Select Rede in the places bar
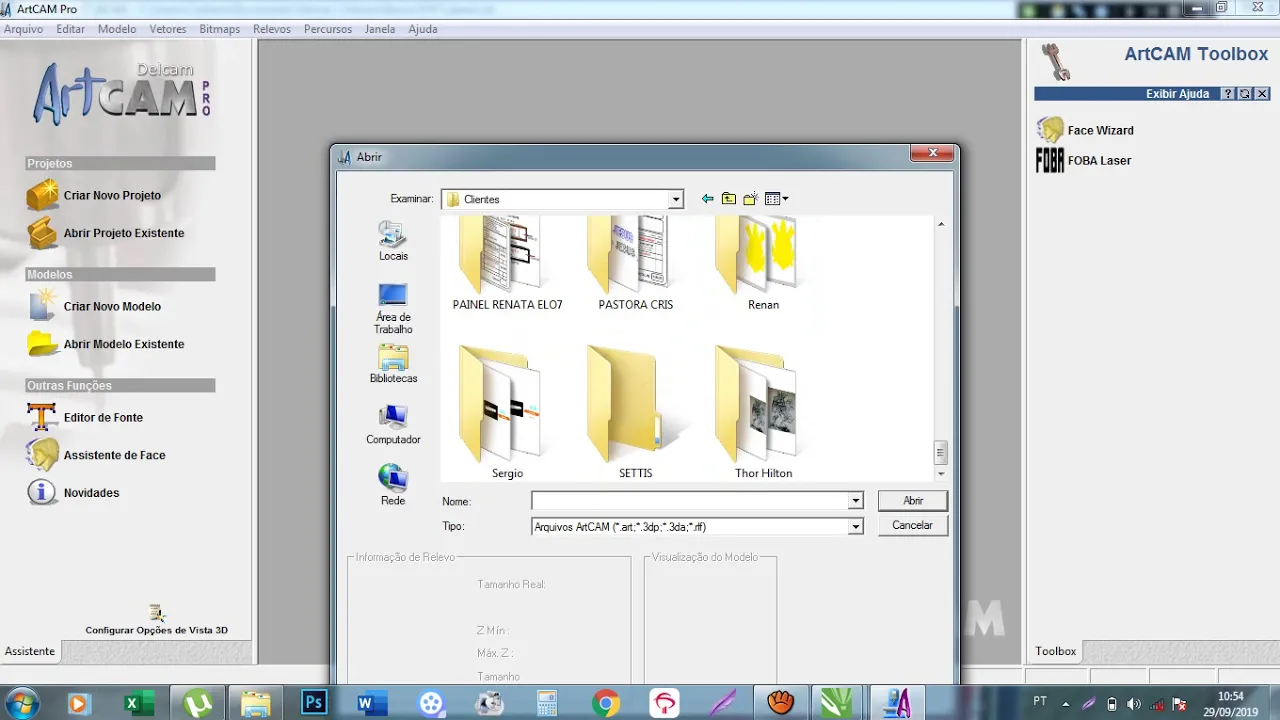This screenshot has height=720, width=1280. point(393,485)
